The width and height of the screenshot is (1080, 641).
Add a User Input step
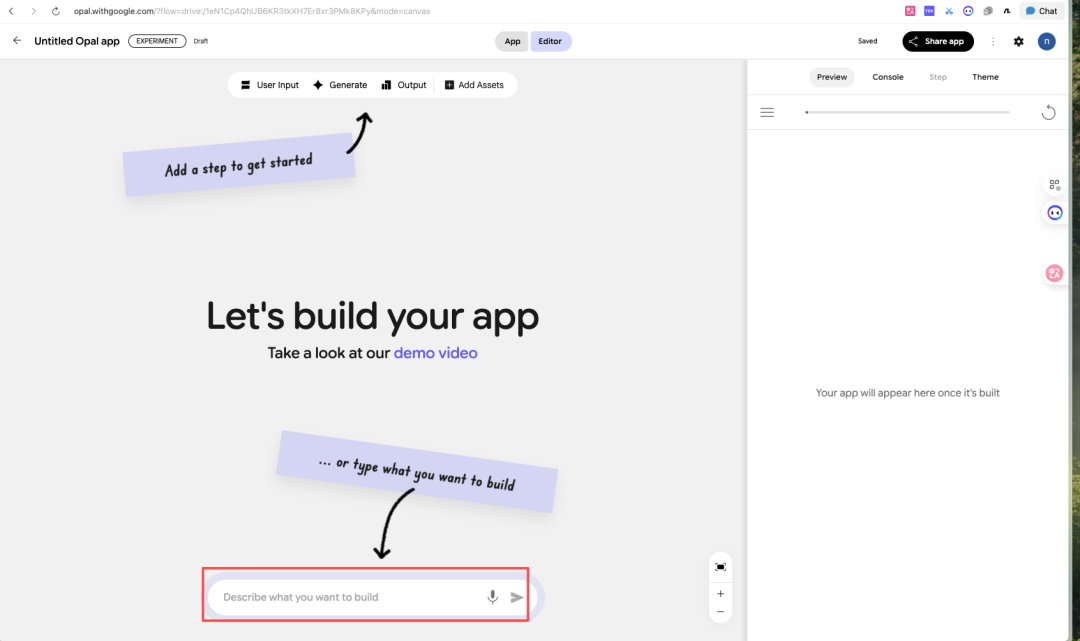tap(269, 85)
